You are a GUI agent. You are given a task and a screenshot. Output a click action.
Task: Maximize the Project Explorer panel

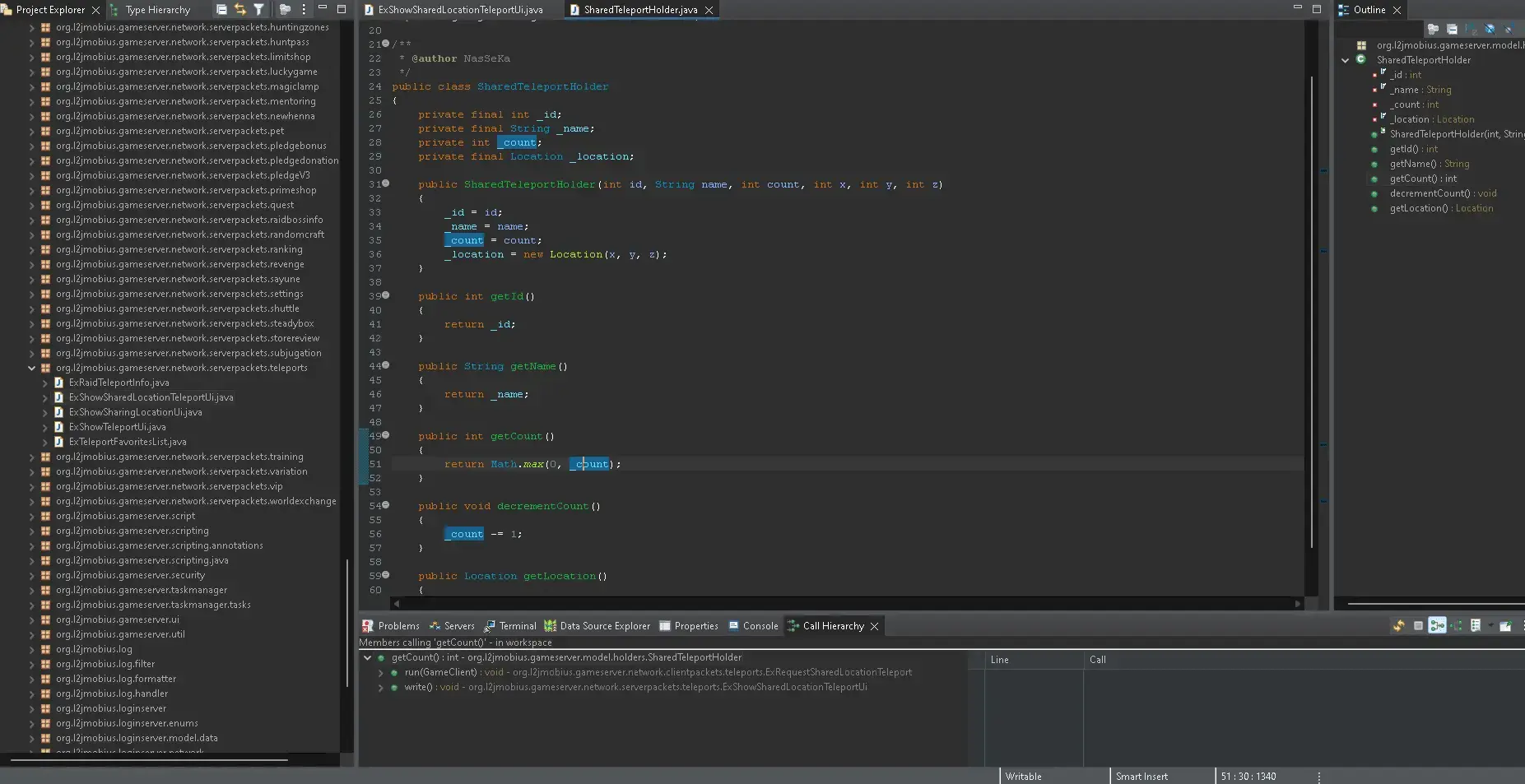pos(342,9)
